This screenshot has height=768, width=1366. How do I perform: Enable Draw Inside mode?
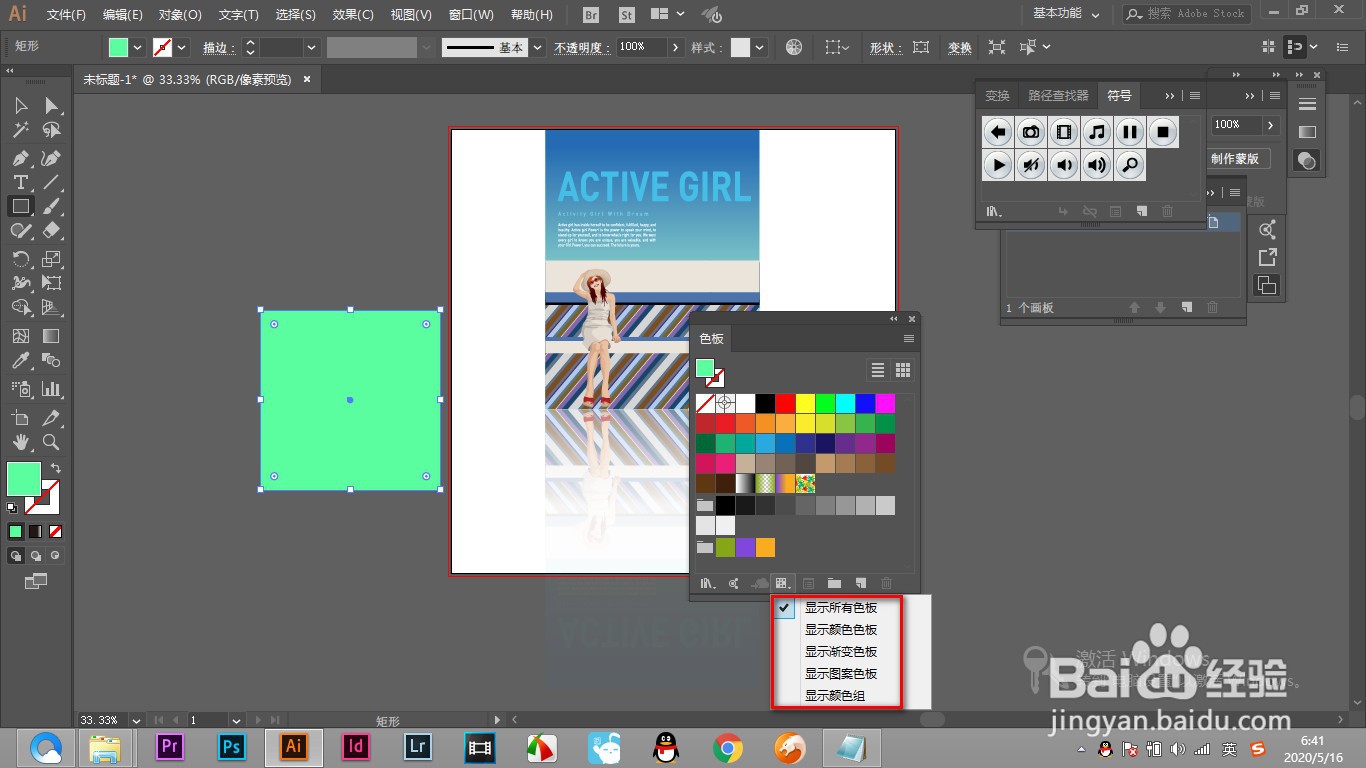pyautogui.click(x=55, y=555)
